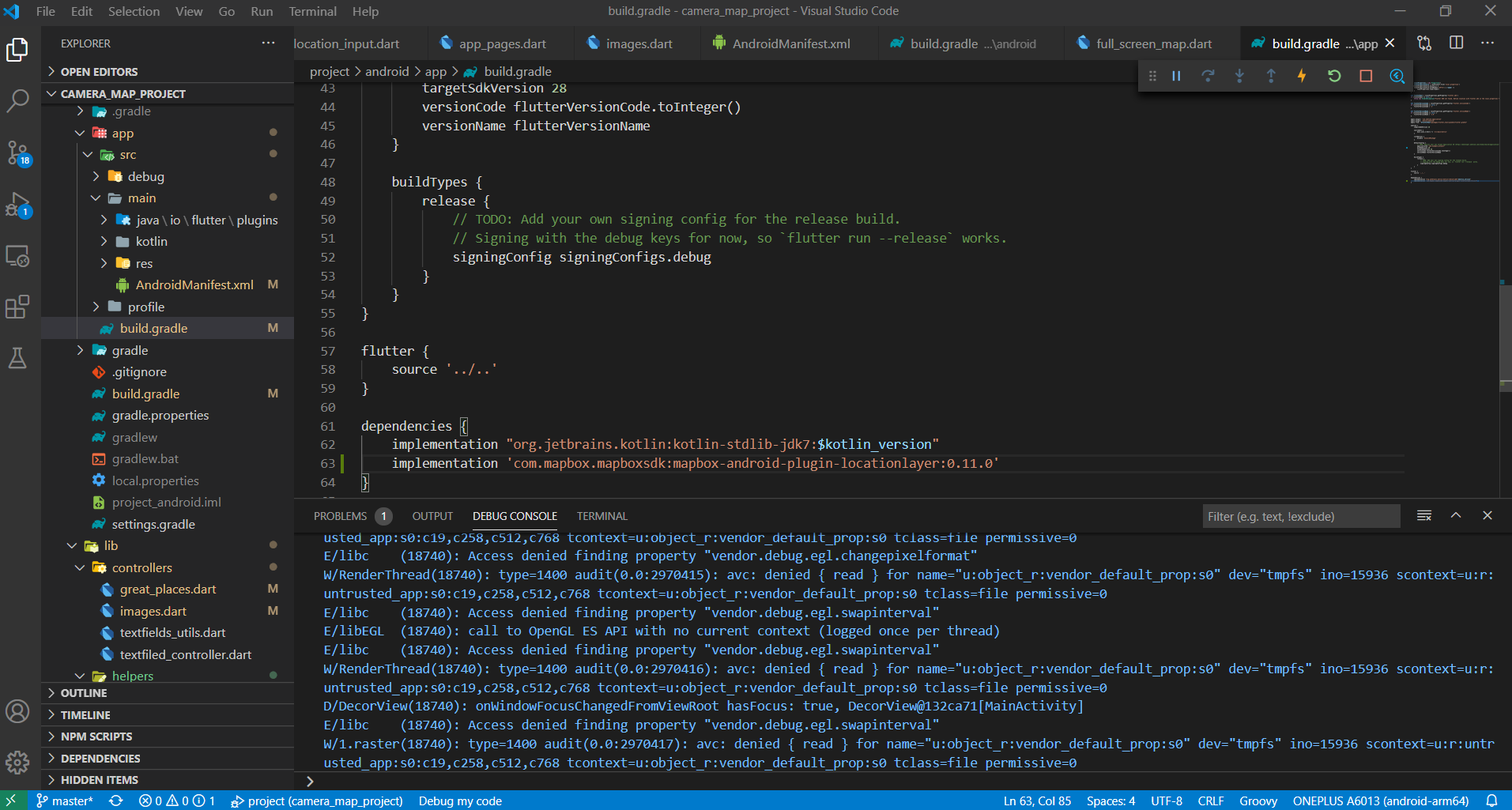This screenshot has width=1512, height=810.
Task: Step into code using the debug toolbar
Action: point(1239,75)
